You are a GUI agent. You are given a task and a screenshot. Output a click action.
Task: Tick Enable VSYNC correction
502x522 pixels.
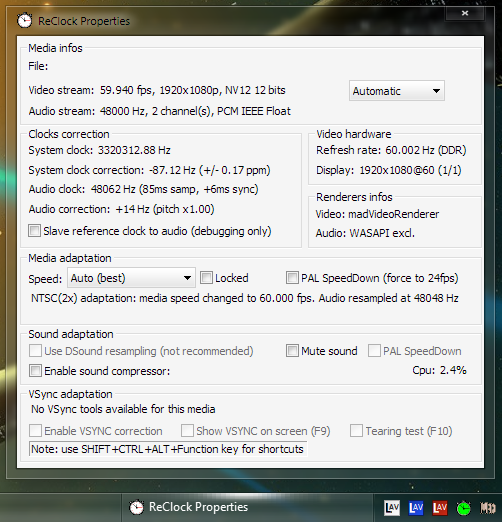tap(35, 431)
